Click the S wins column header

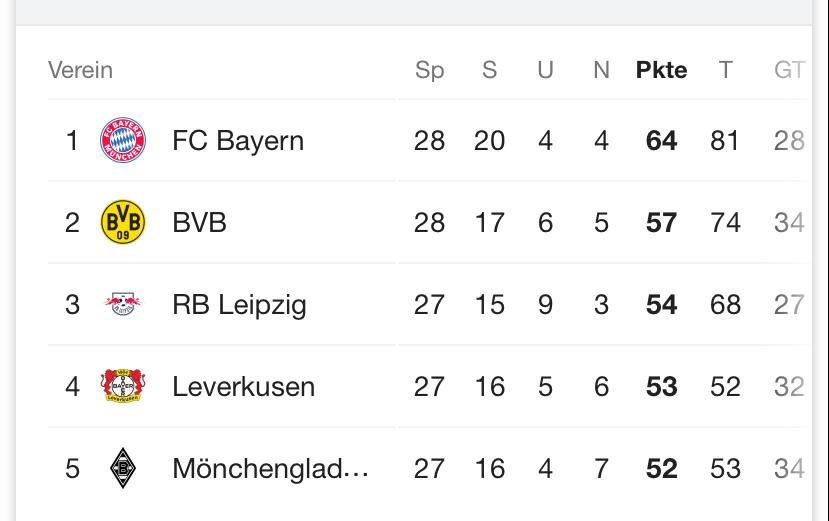click(x=490, y=70)
